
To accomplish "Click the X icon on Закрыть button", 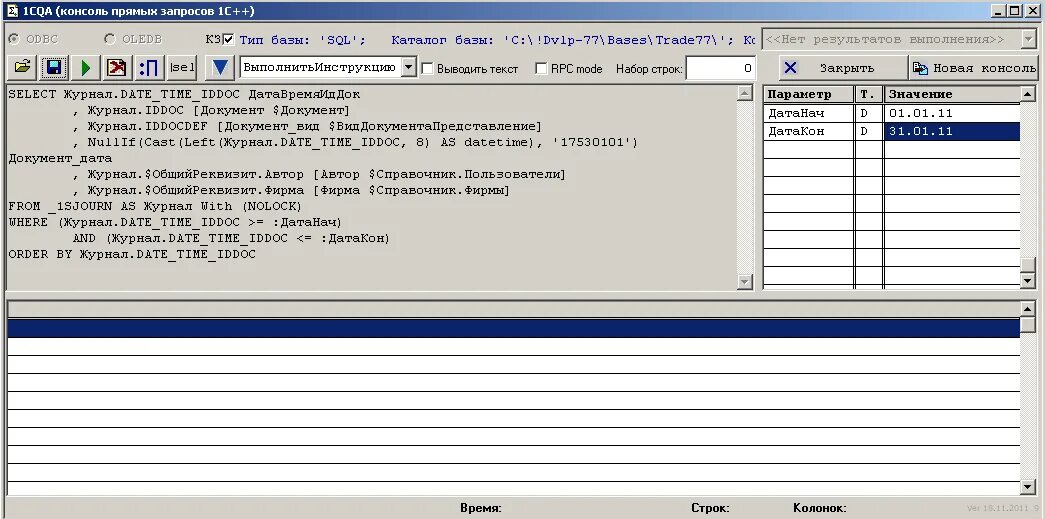I will (x=790, y=67).
